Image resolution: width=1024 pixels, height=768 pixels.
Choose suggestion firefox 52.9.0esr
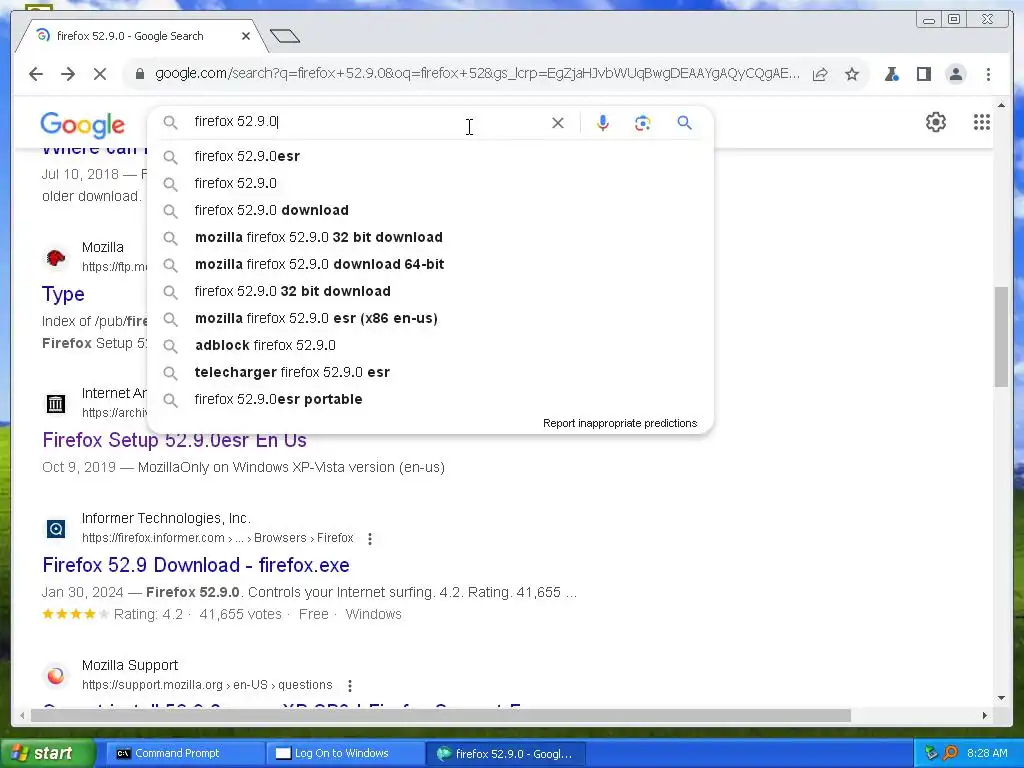430,157
